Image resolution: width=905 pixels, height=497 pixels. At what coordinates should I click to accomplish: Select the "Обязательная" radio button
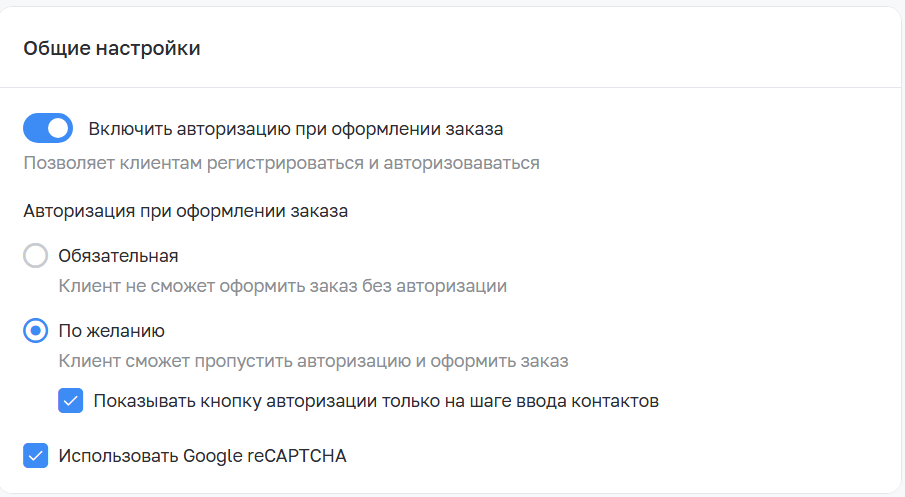[x=35, y=256]
